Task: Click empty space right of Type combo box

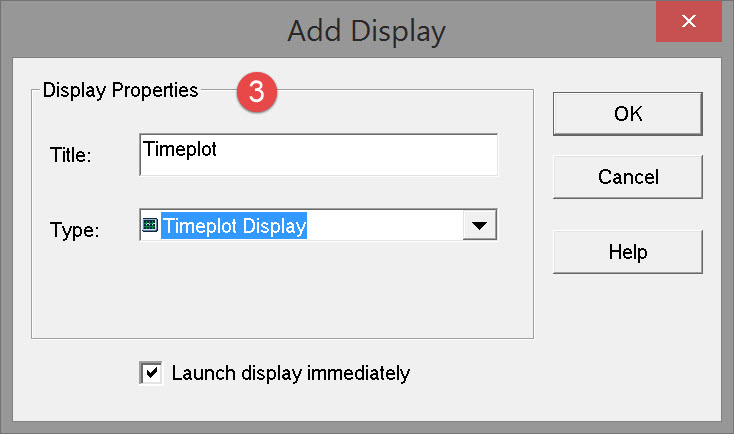Action: [x=515, y=226]
